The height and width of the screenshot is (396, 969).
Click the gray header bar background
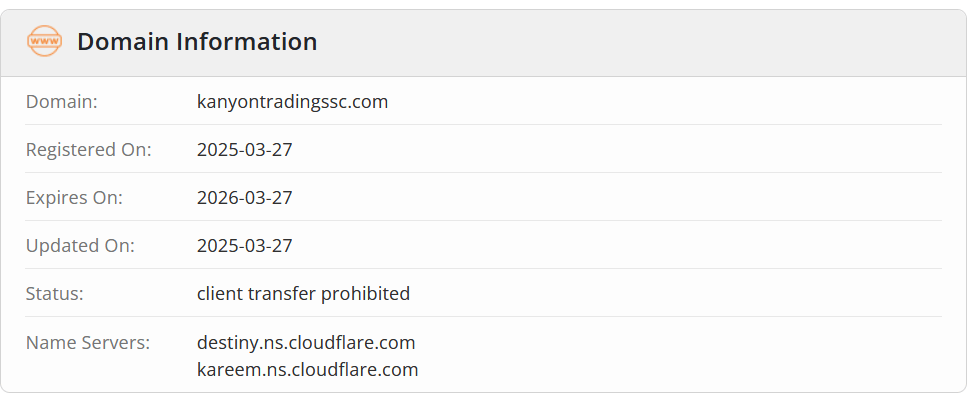(618, 42)
